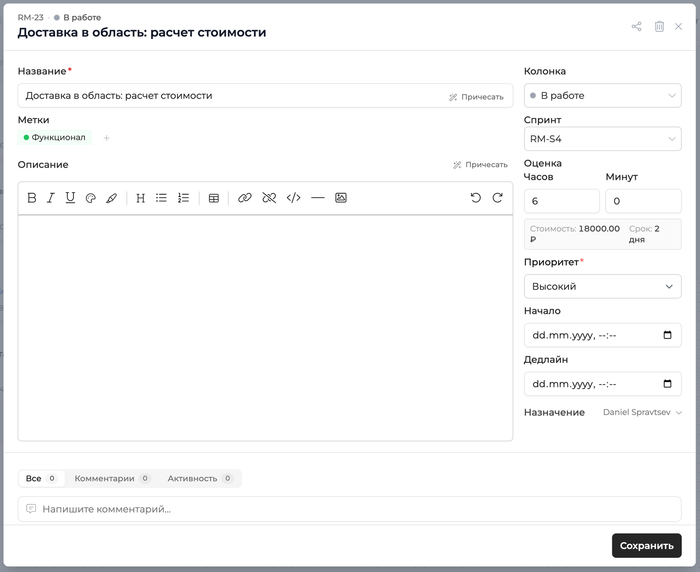The height and width of the screenshot is (572, 700).
Task: Delete task with trash icon
Action: 659,26
